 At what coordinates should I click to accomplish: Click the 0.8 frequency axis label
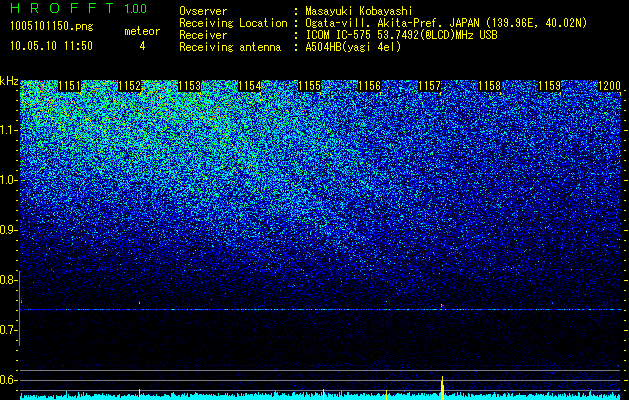pos(8,280)
